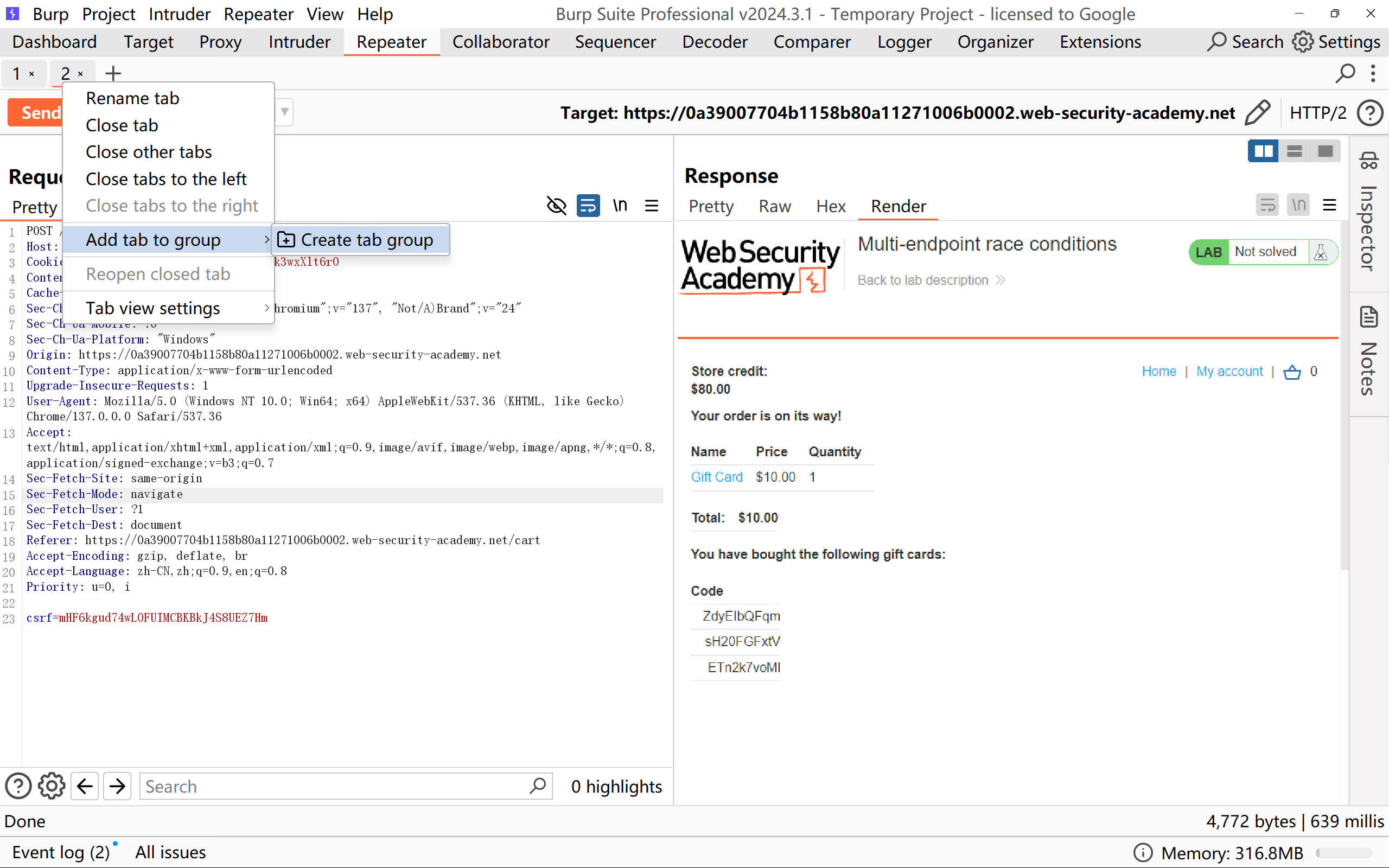Go back with the history left arrow
The image size is (1389, 868).
click(x=85, y=786)
